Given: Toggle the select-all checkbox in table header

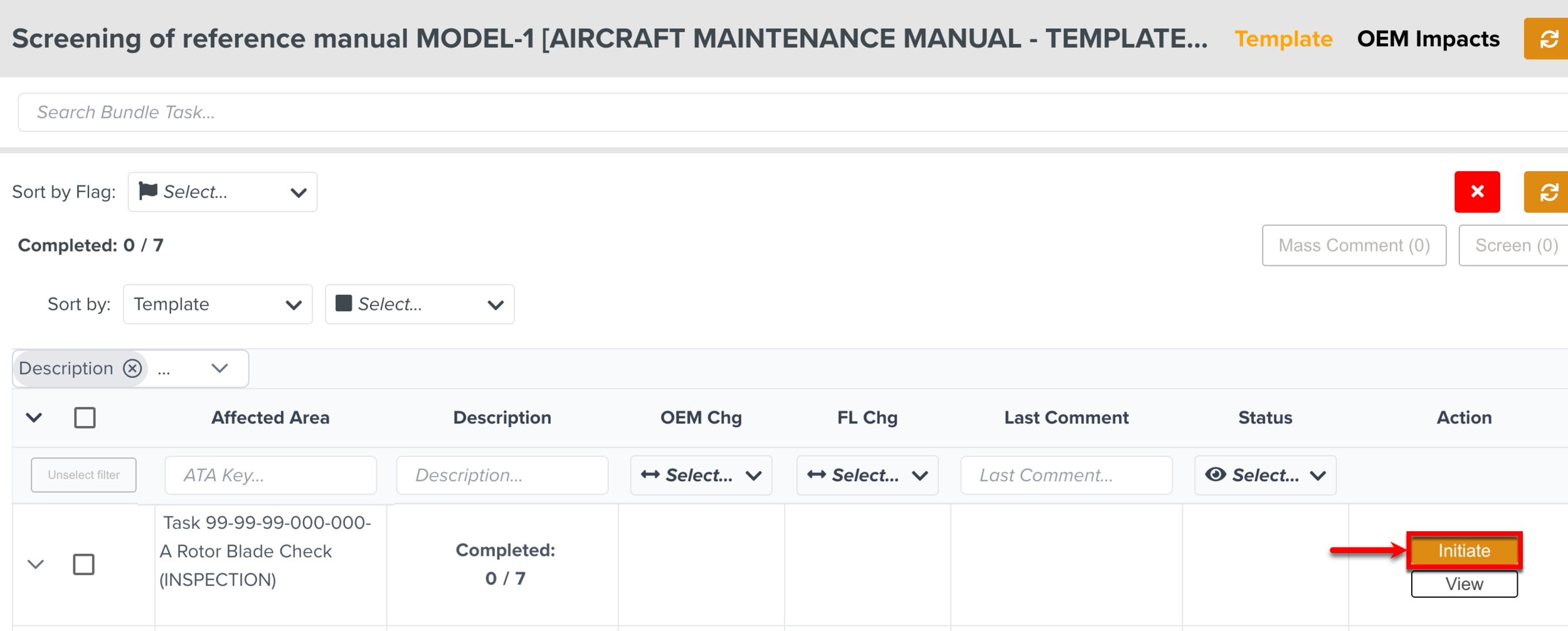Looking at the screenshot, I should pyautogui.click(x=85, y=418).
